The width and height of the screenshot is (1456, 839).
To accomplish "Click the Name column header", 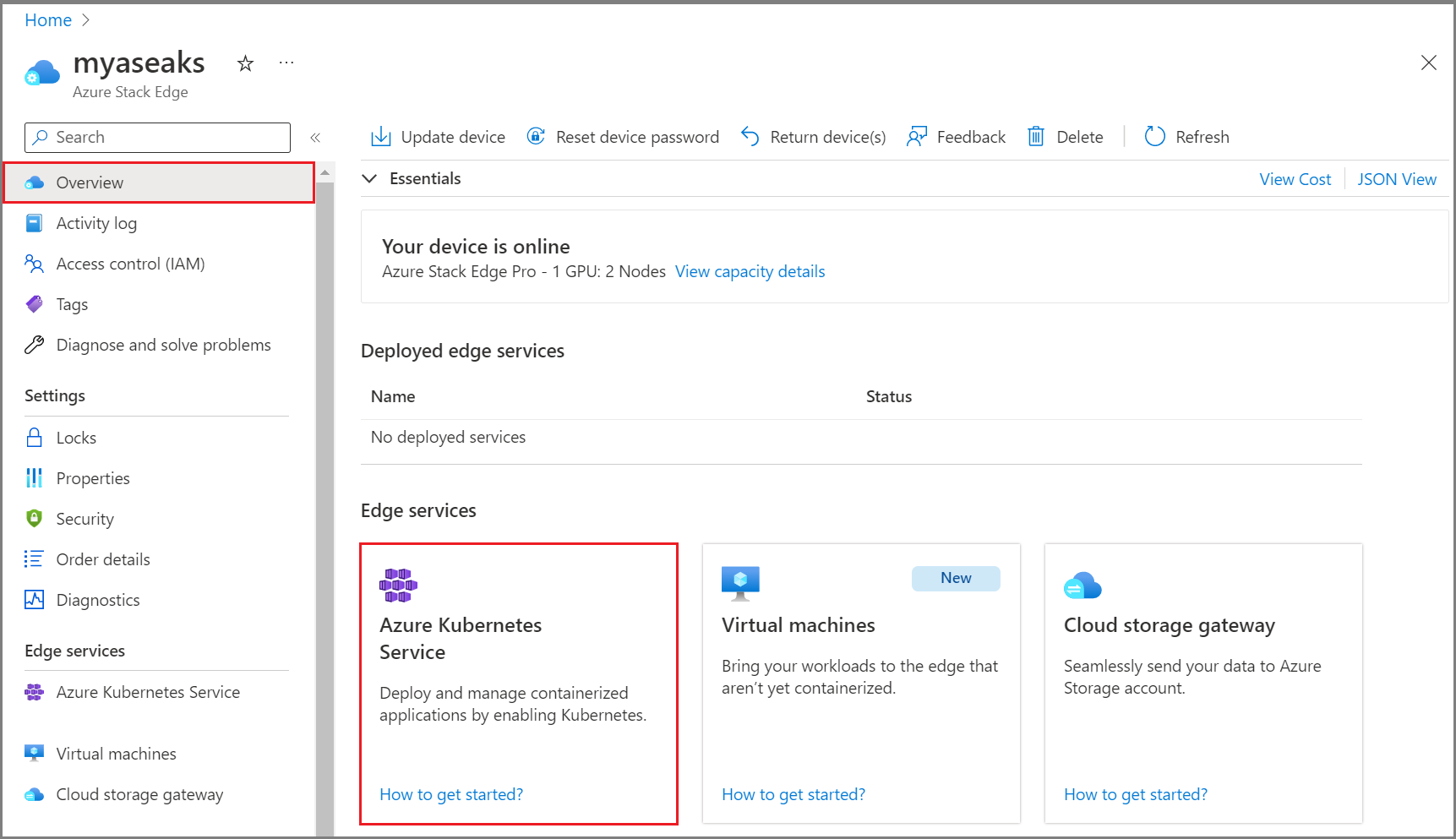I will pyautogui.click(x=393, y=396).
